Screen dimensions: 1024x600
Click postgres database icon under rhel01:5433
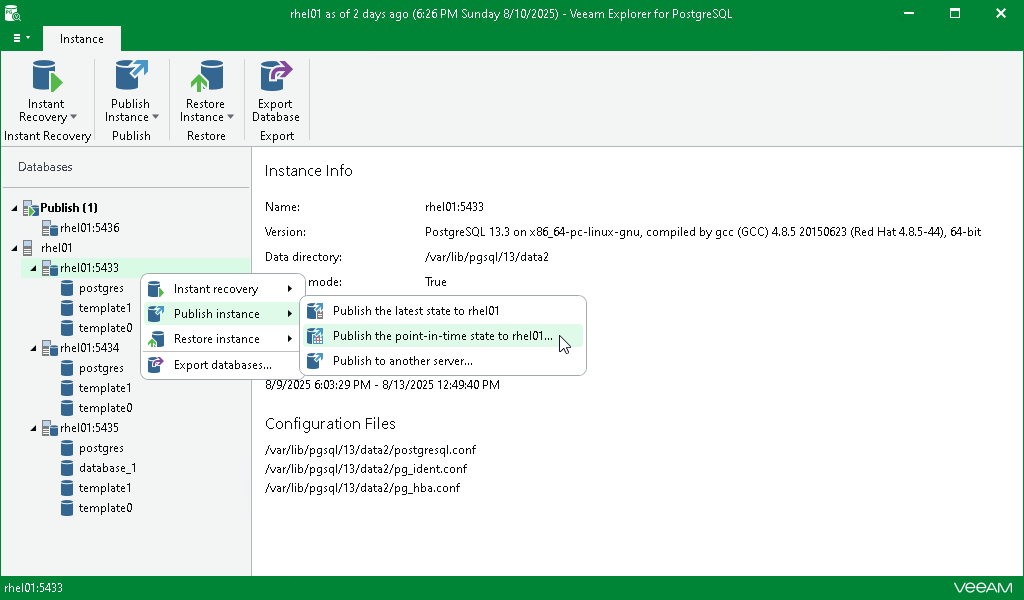pyautogui.click(x=67, y=288)
